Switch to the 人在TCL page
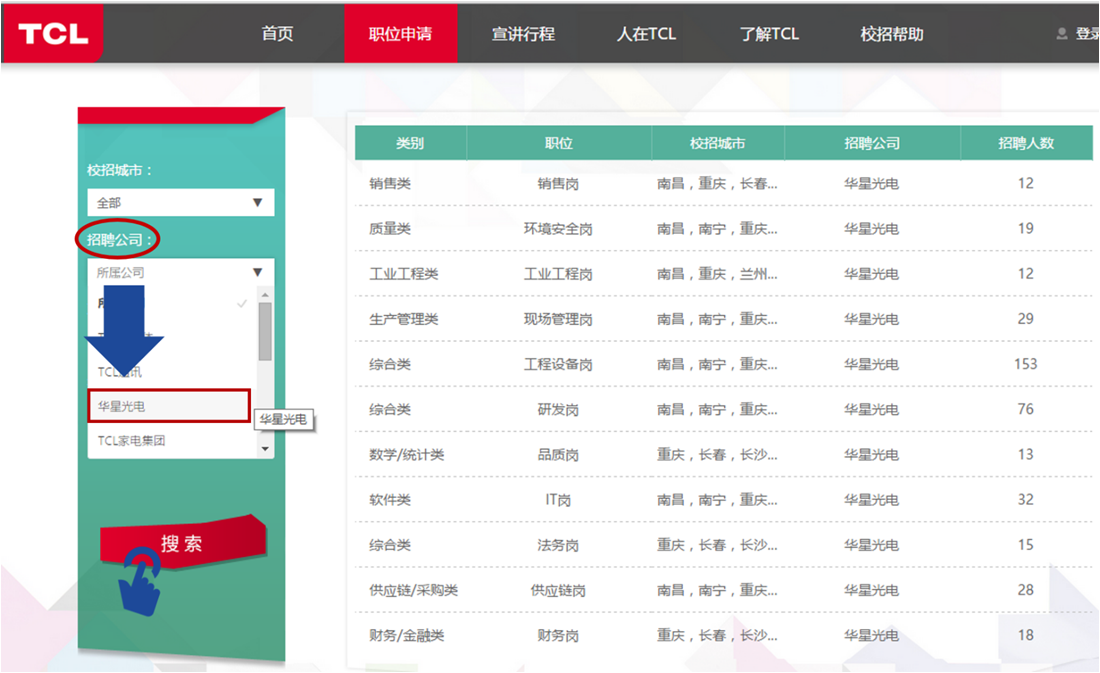This screenshot has width=1100, height=673. click(646, 34)
